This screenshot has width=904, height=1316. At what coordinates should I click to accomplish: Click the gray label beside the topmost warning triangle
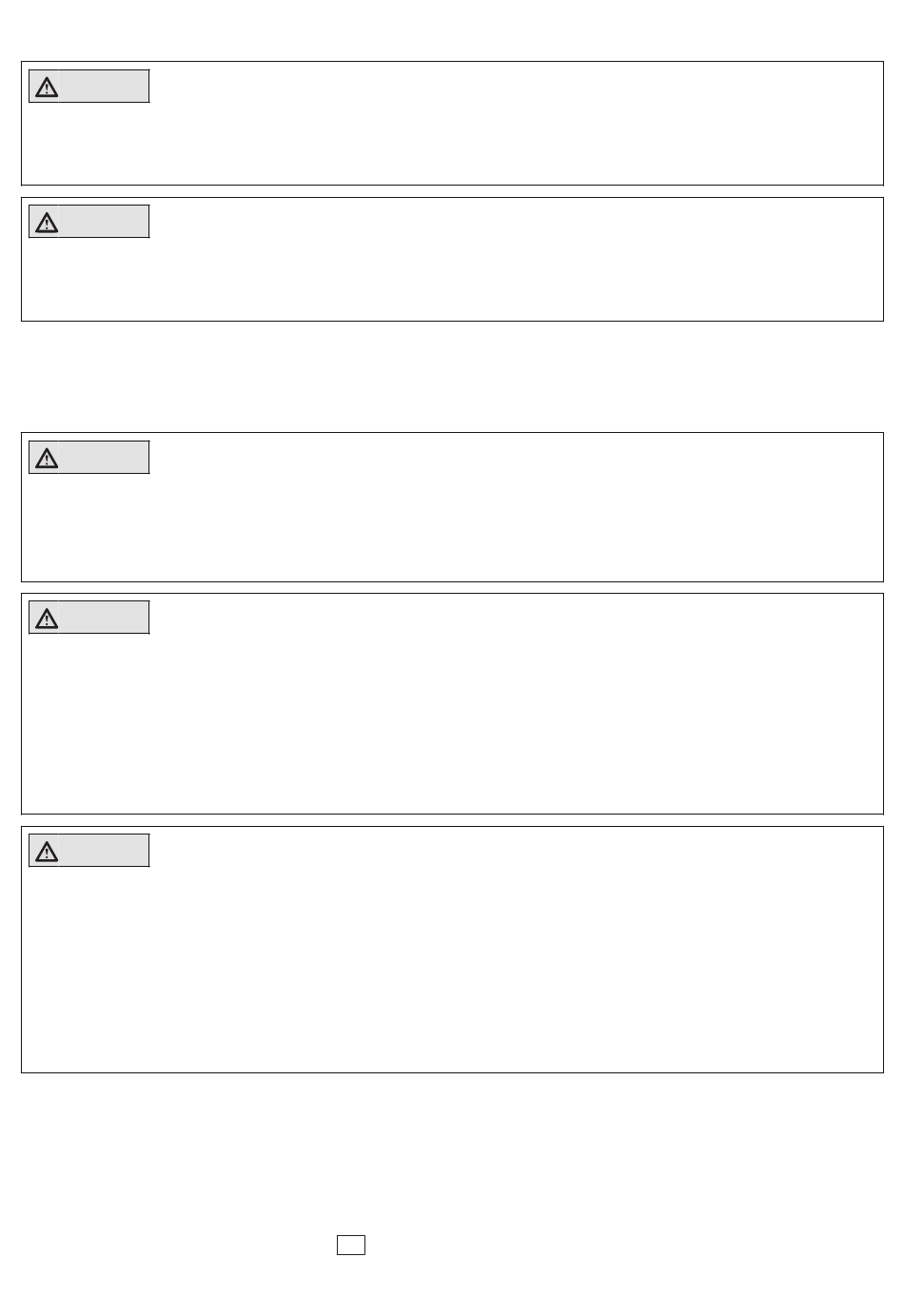tap(105, 87)
